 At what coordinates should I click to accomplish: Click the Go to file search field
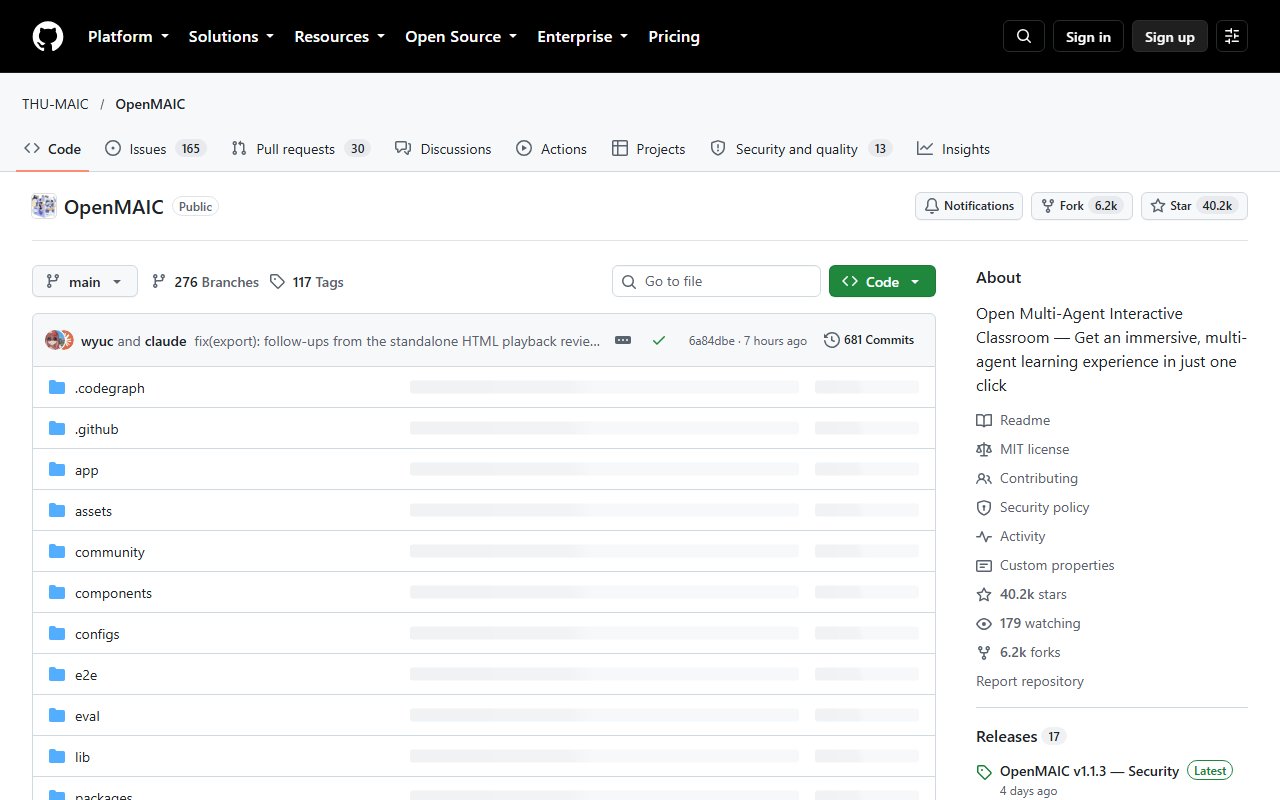coord(716,282)
